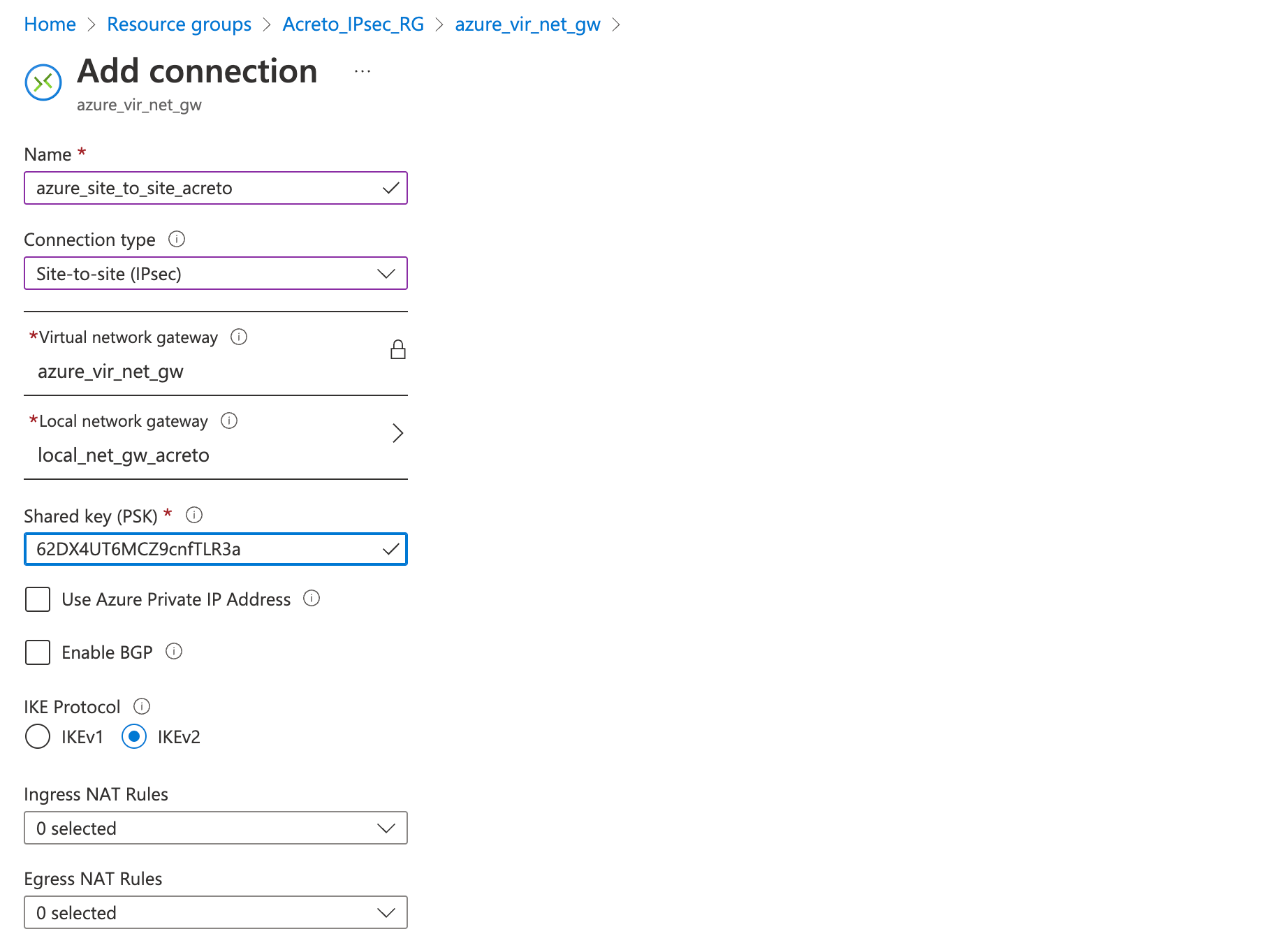Click the azure_vir_net_gw gateway value
The image size is (1288, 943).
pyautogui.click(x=110, y=372)
